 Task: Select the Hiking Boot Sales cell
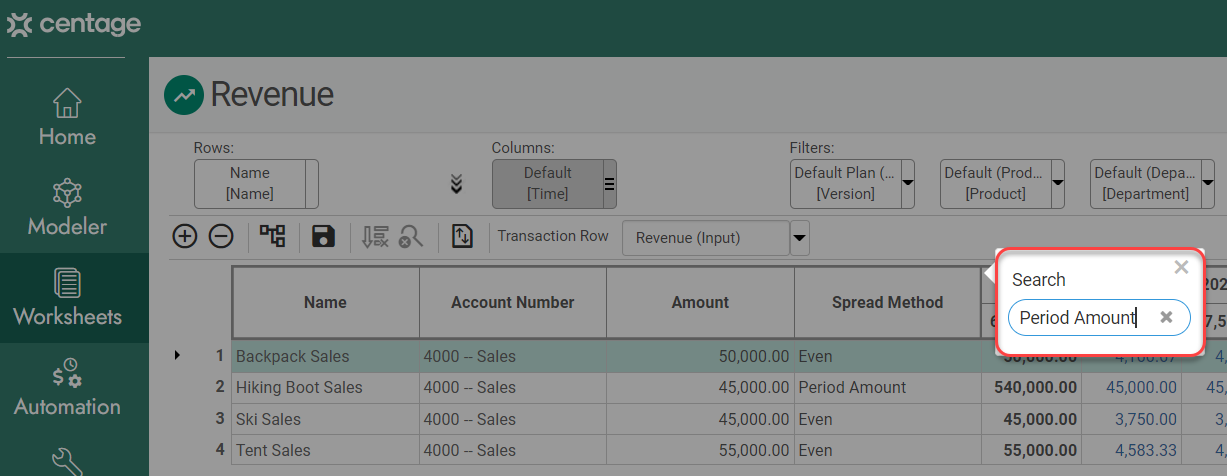(325, 387)
